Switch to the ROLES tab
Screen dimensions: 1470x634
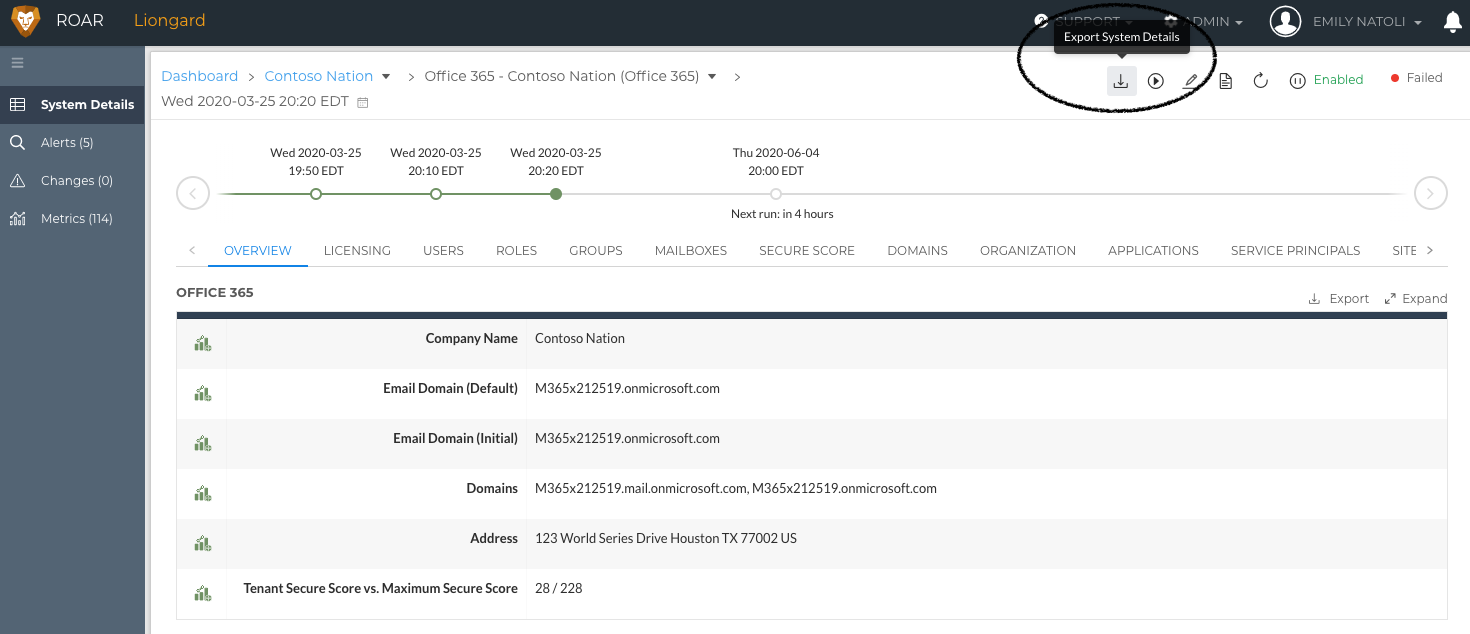[516, 251]
